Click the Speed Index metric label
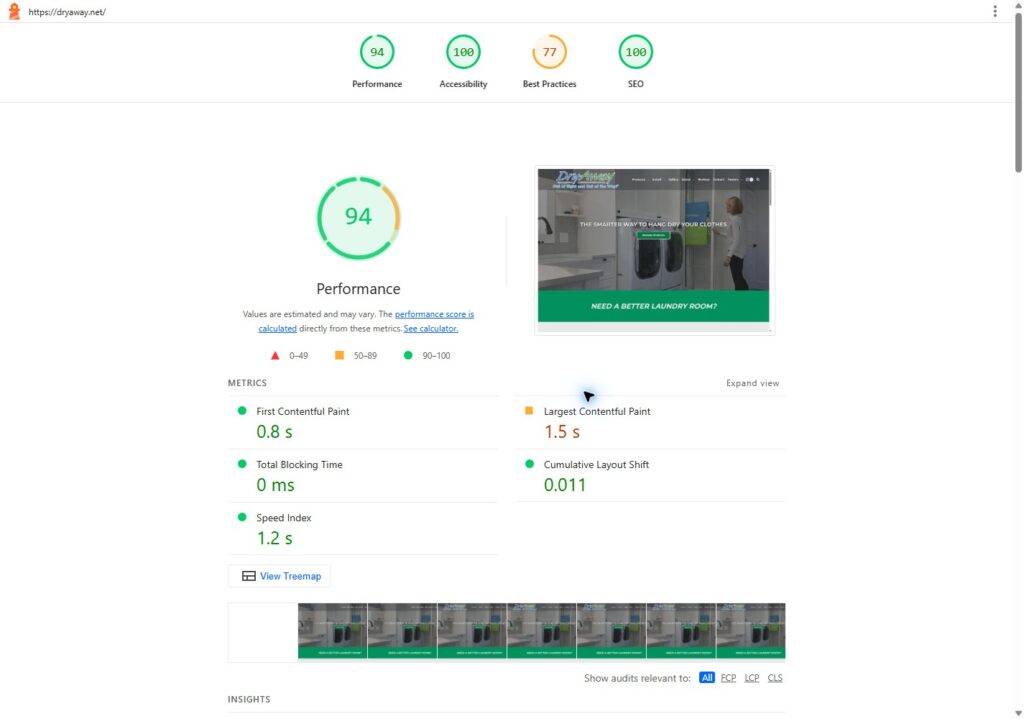This screenshot has width=1024, height=719. point(283,517)
